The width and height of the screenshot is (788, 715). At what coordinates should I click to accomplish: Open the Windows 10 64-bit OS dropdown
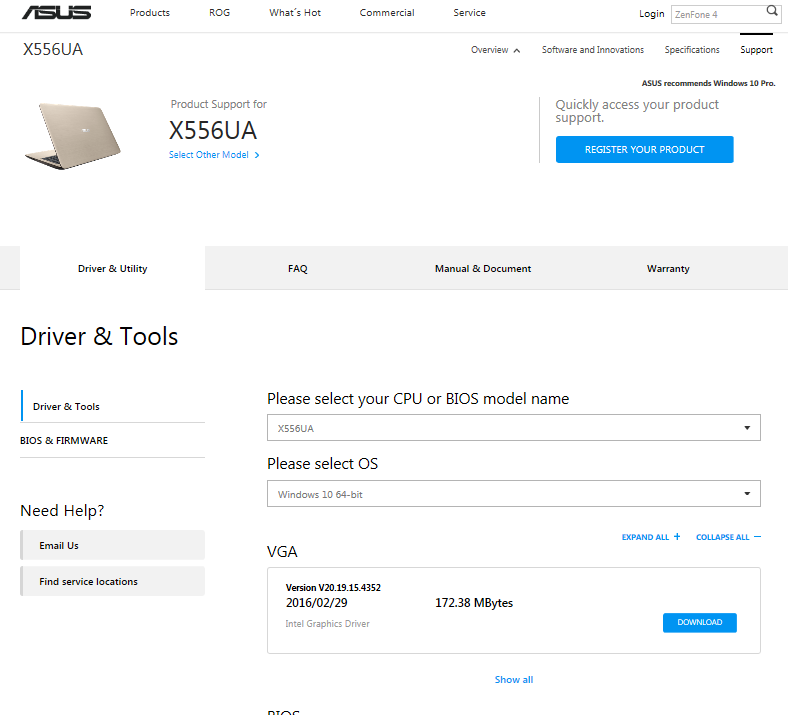514,494
